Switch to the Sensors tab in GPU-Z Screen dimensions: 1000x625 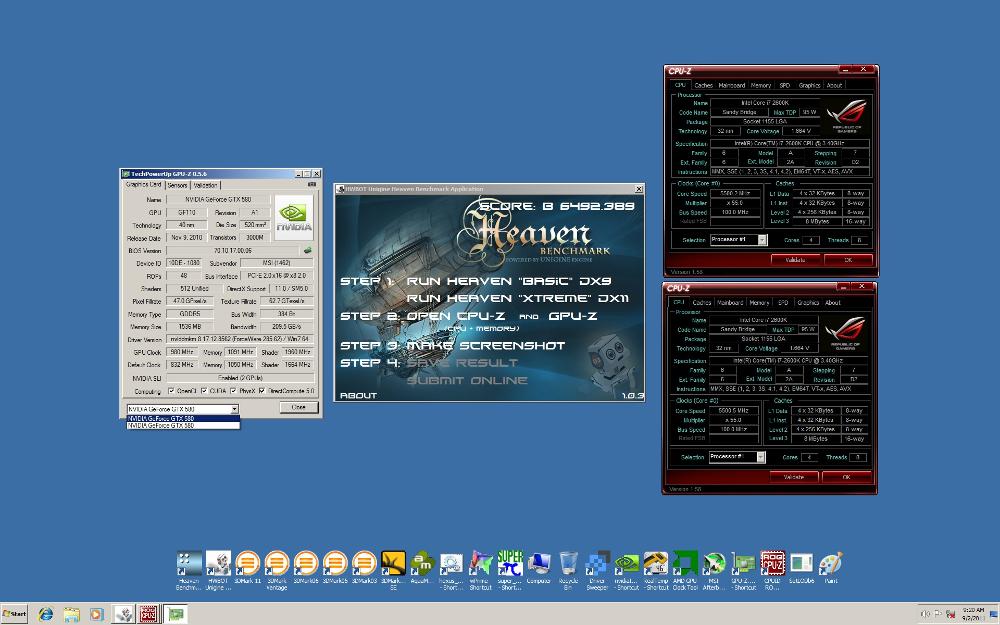tap(177, 186)
